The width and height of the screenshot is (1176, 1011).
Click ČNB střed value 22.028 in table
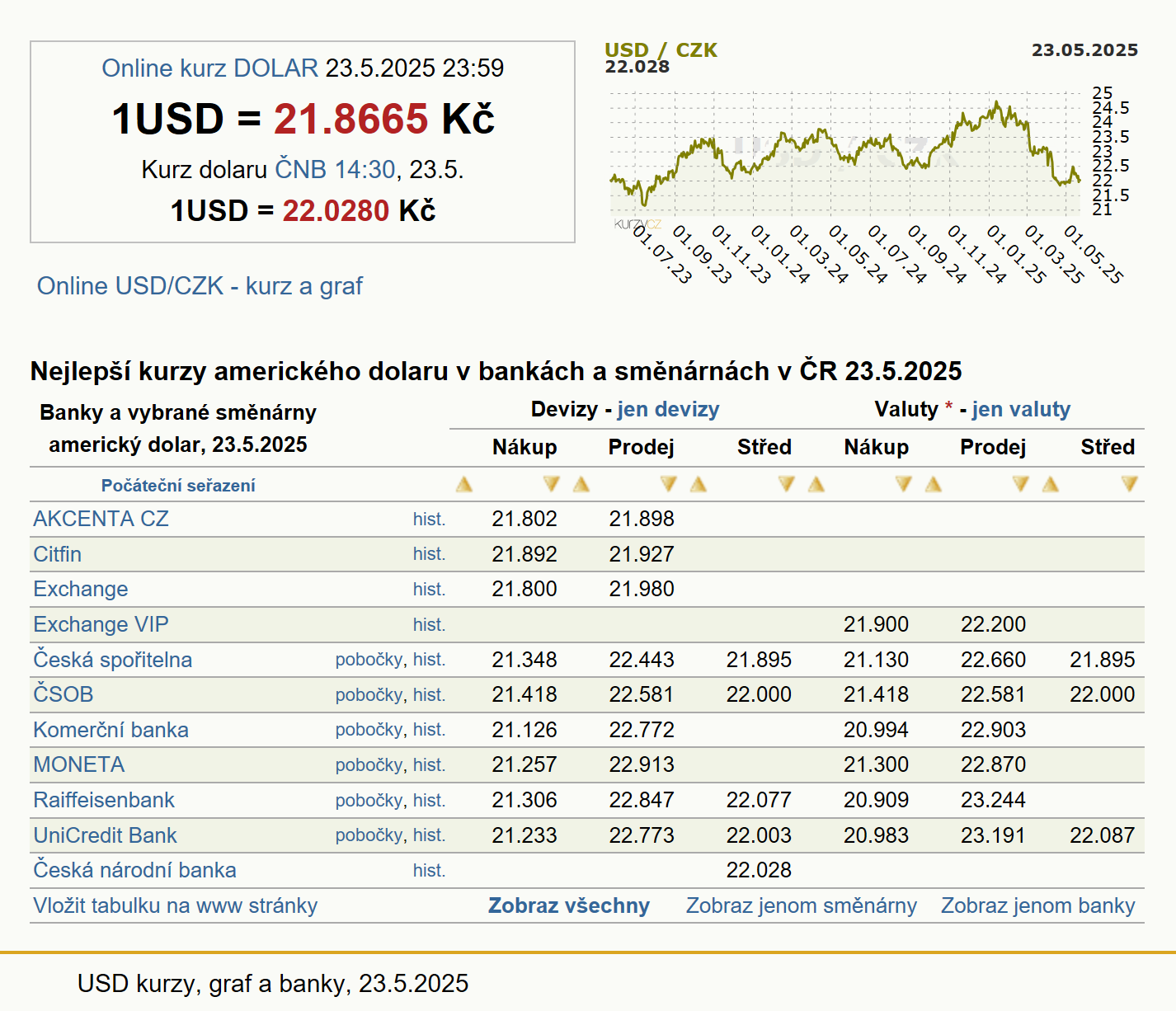(759, 870)
